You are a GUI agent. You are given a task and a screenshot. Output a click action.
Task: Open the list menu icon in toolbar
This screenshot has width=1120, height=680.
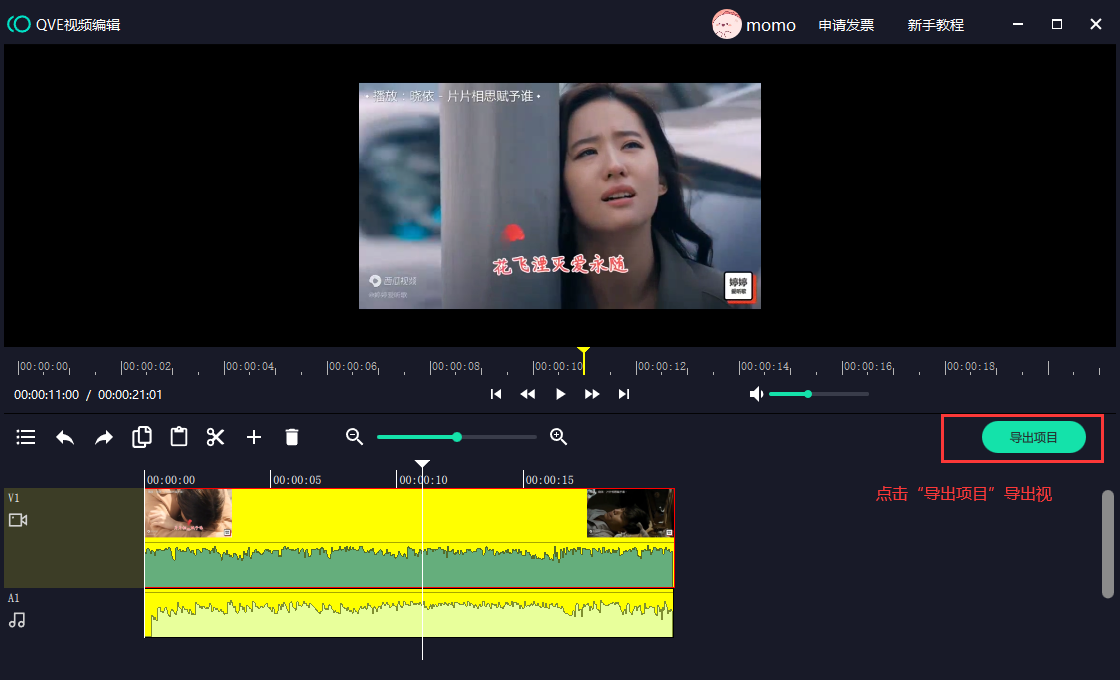[x=26, y=437]
